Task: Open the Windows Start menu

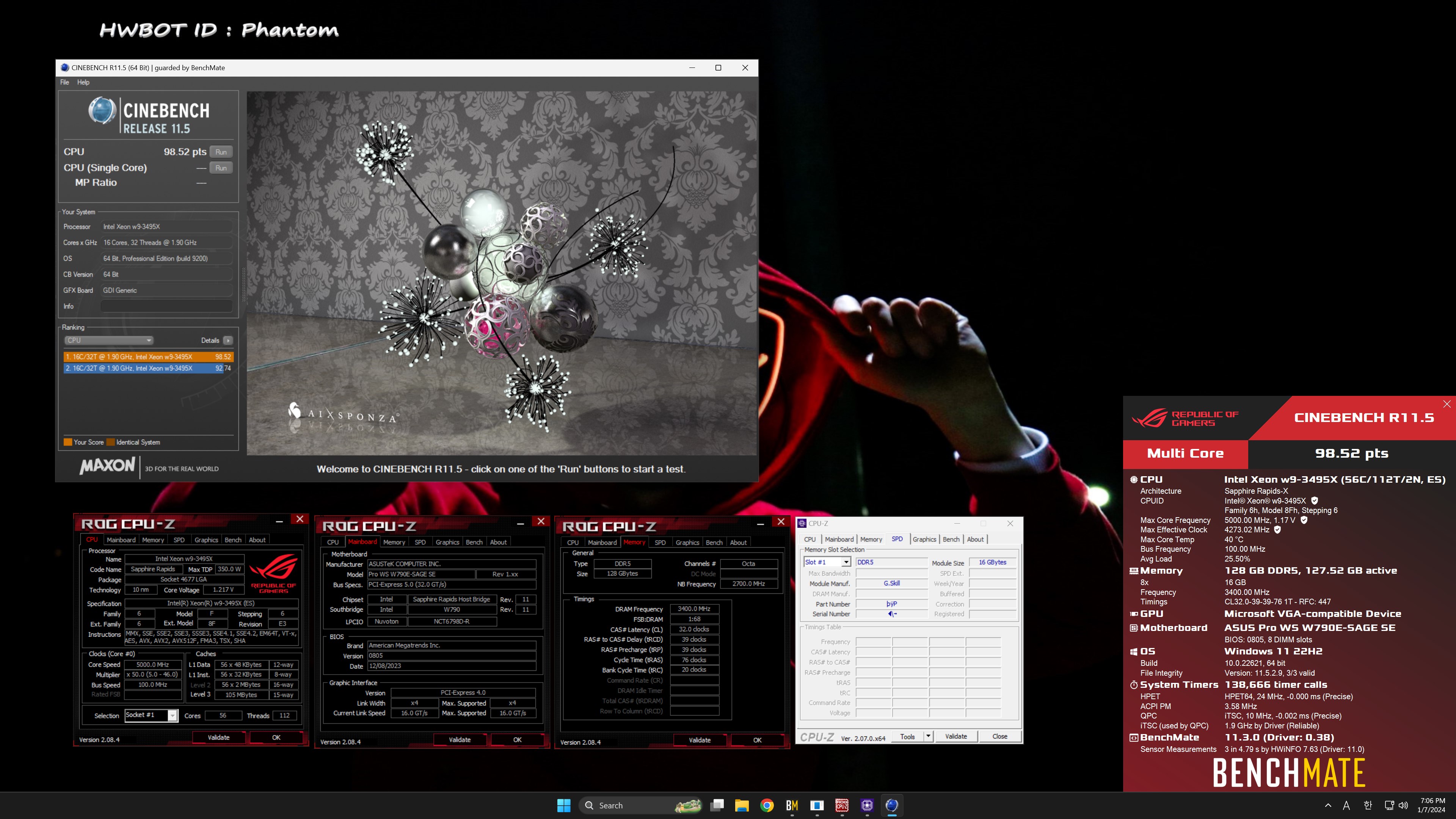Action: click(x=563, y=805)
